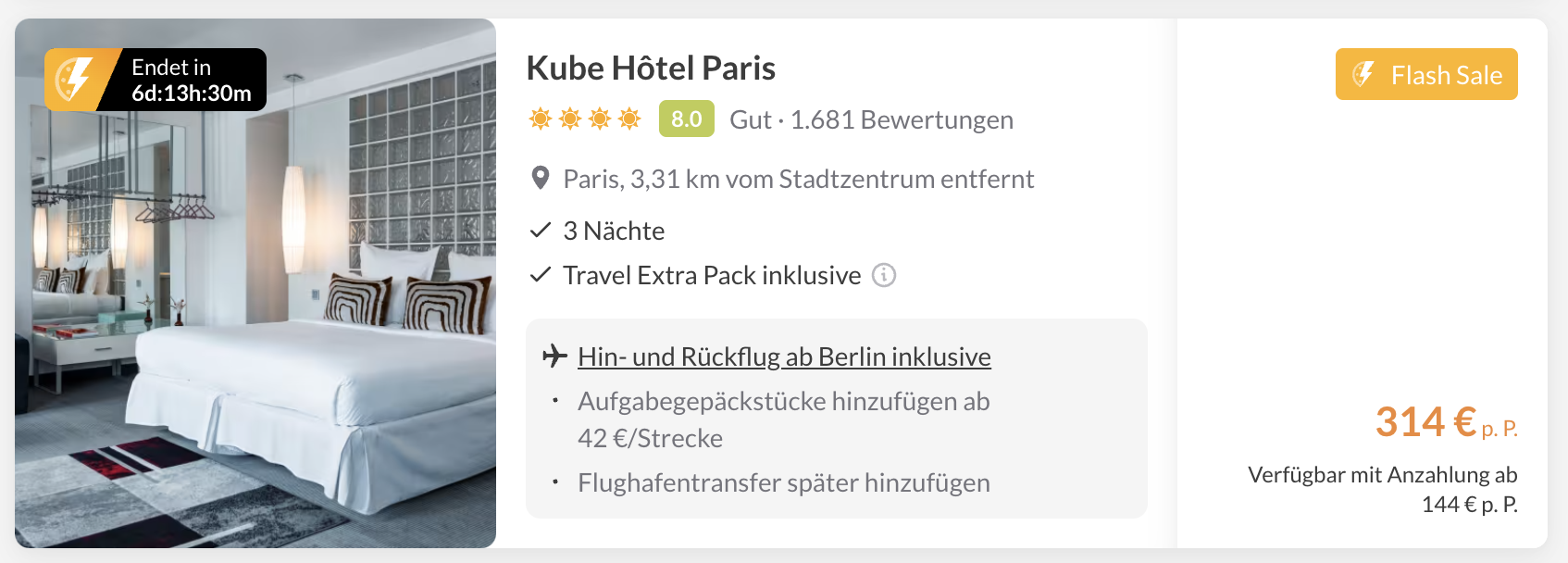
Task: Click the hotel bedroom photo thumbnail
Action: click(255, 283)
